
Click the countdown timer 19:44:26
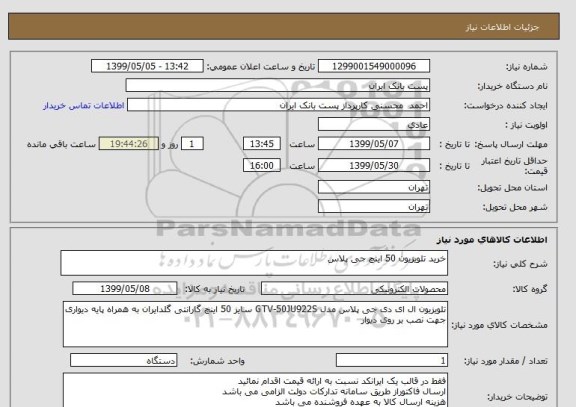tap(129, 144)
